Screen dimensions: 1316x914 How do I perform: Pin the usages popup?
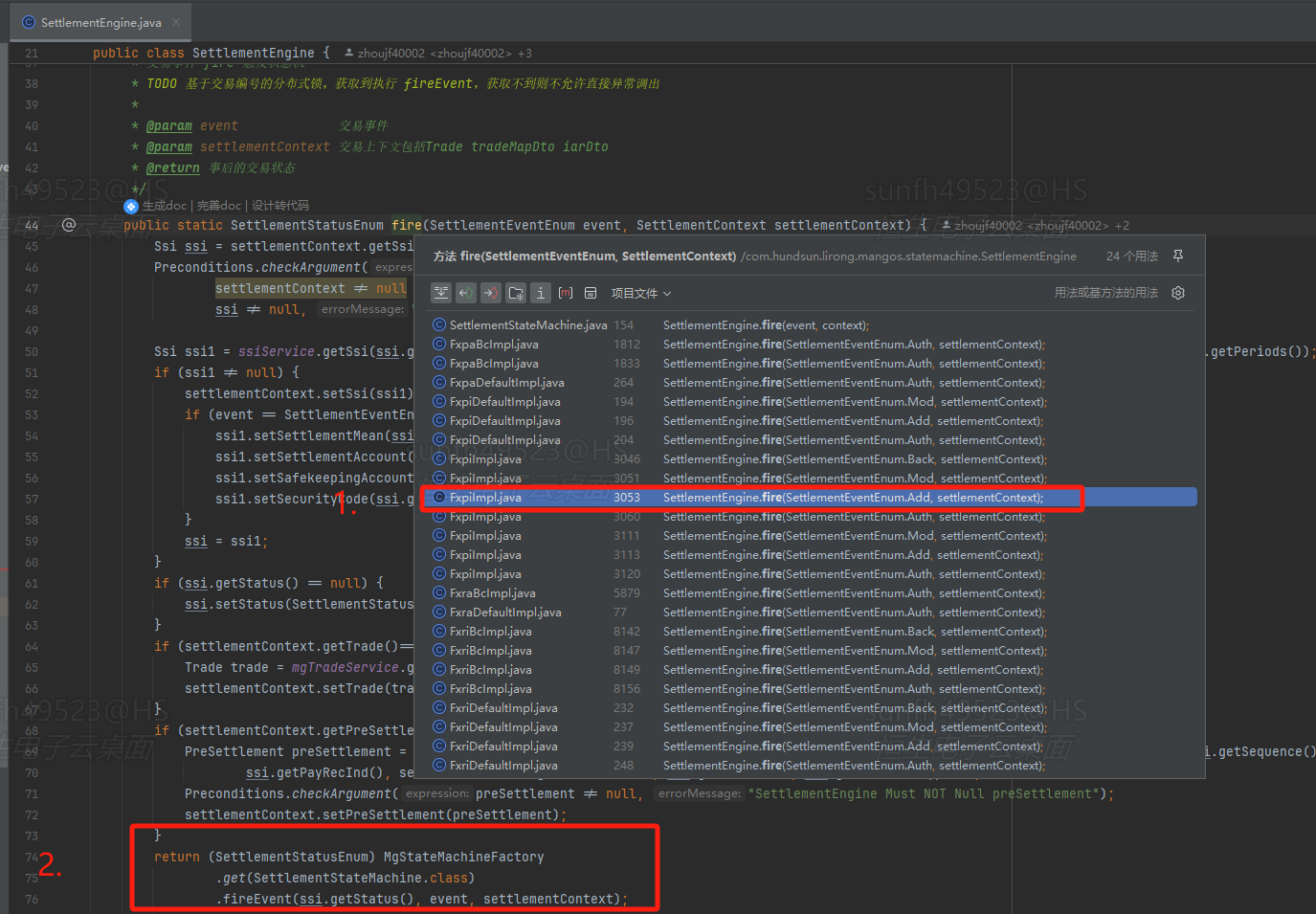(x=1178, y=256)
